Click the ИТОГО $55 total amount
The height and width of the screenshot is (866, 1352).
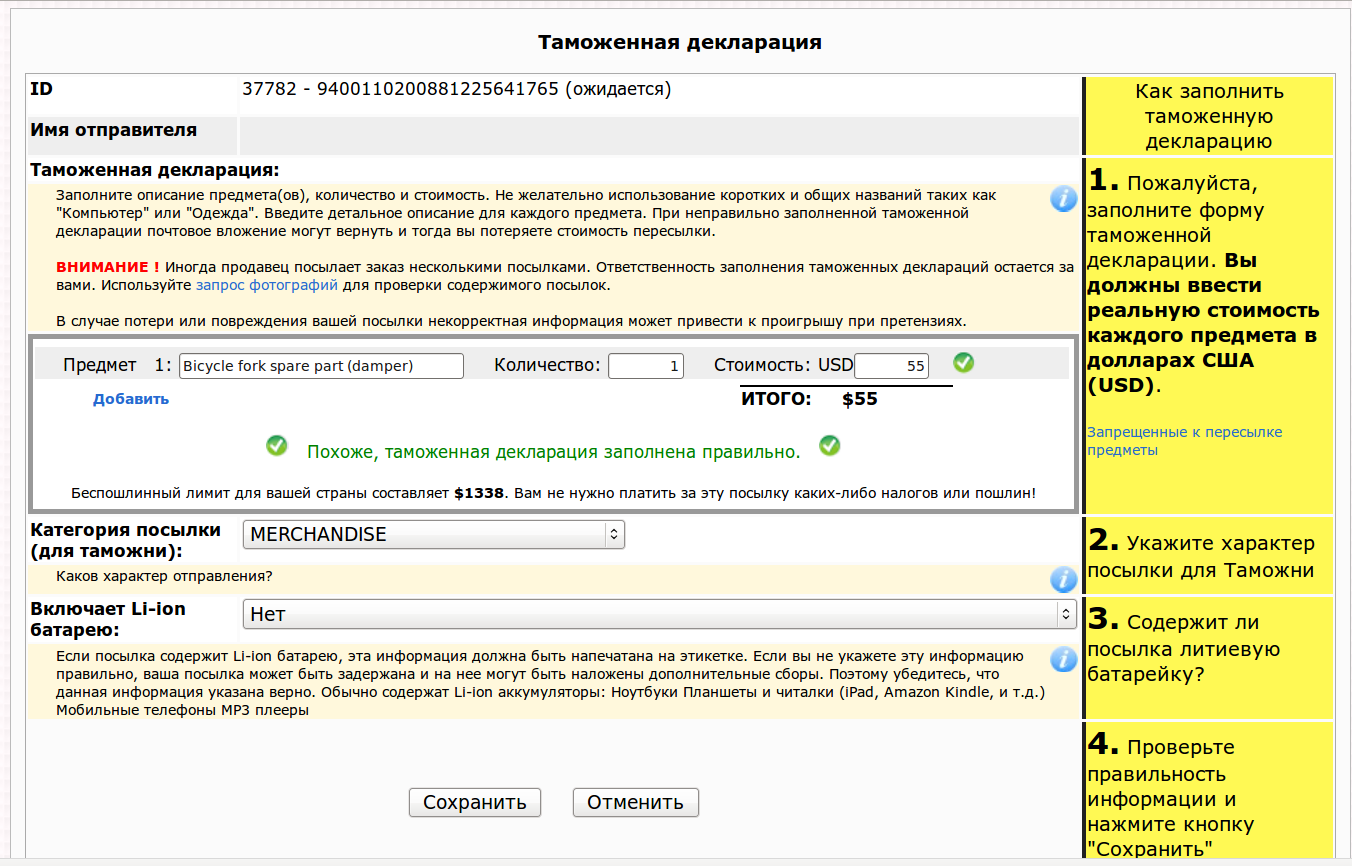click(858, 399)
